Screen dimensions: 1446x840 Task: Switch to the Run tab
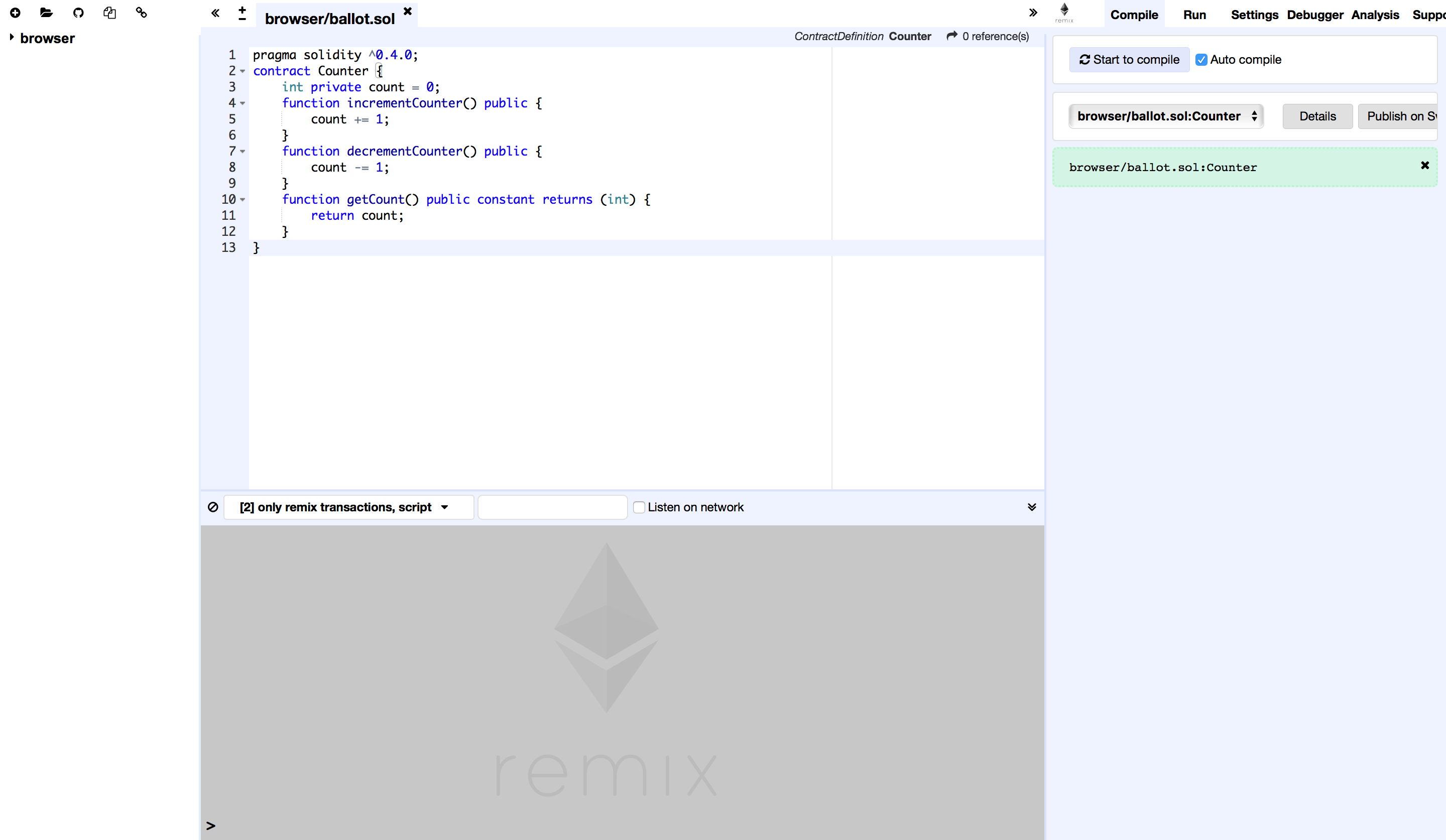tap(1194, 15)
